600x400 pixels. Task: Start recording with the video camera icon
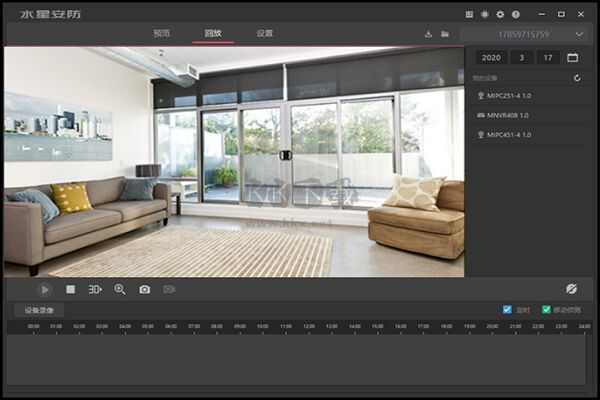pos(169,289)
